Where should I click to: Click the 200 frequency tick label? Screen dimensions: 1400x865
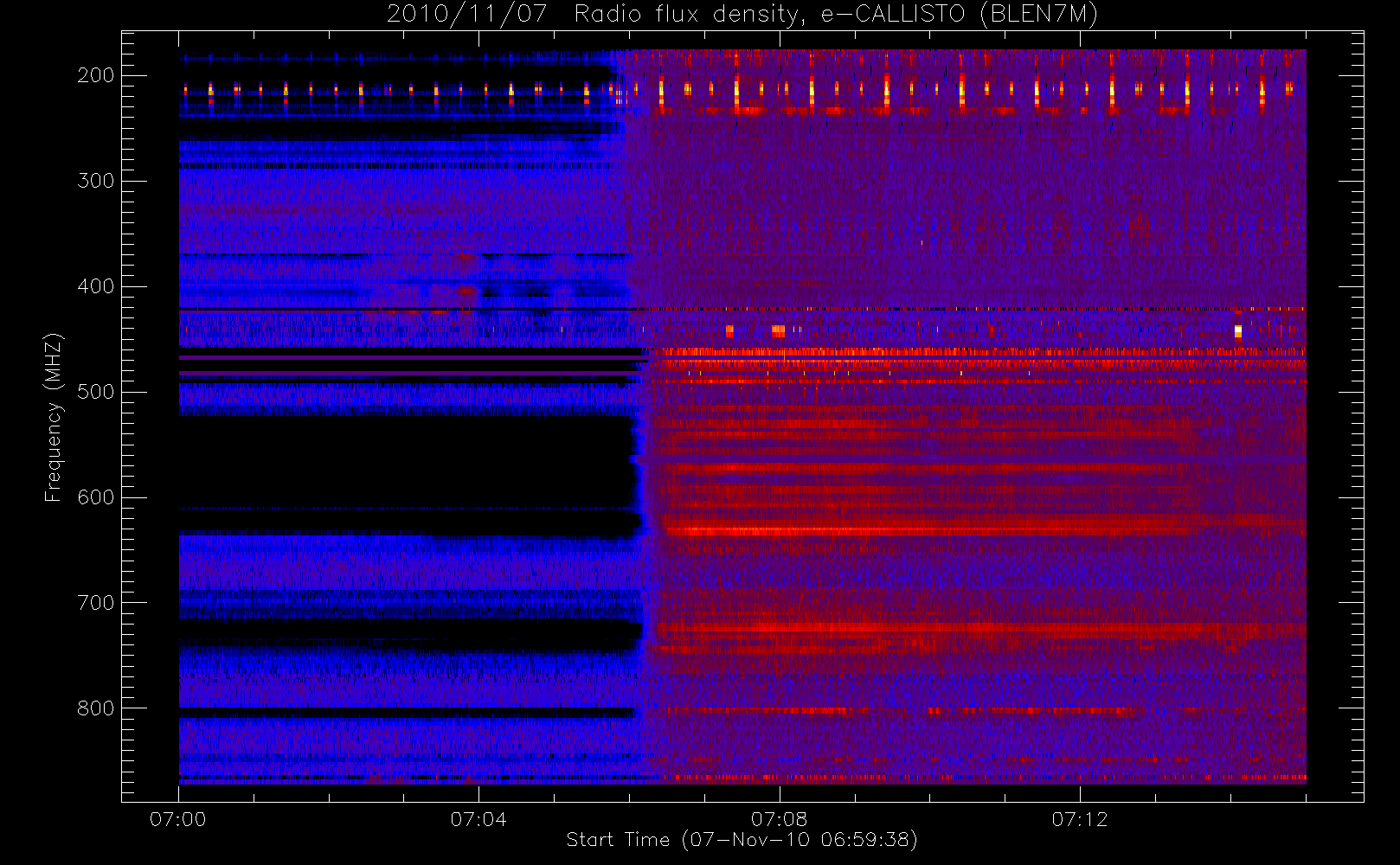pos(96,75)
